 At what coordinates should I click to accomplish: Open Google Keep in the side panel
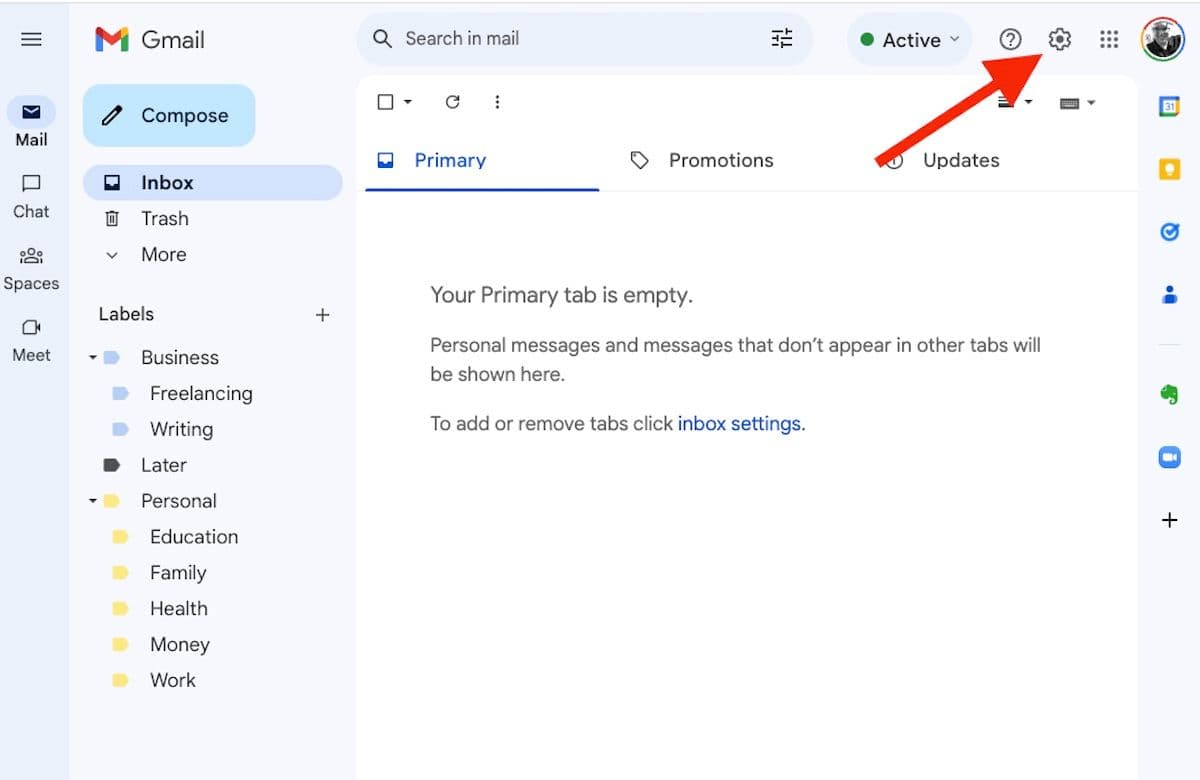tap(1169, 168)
